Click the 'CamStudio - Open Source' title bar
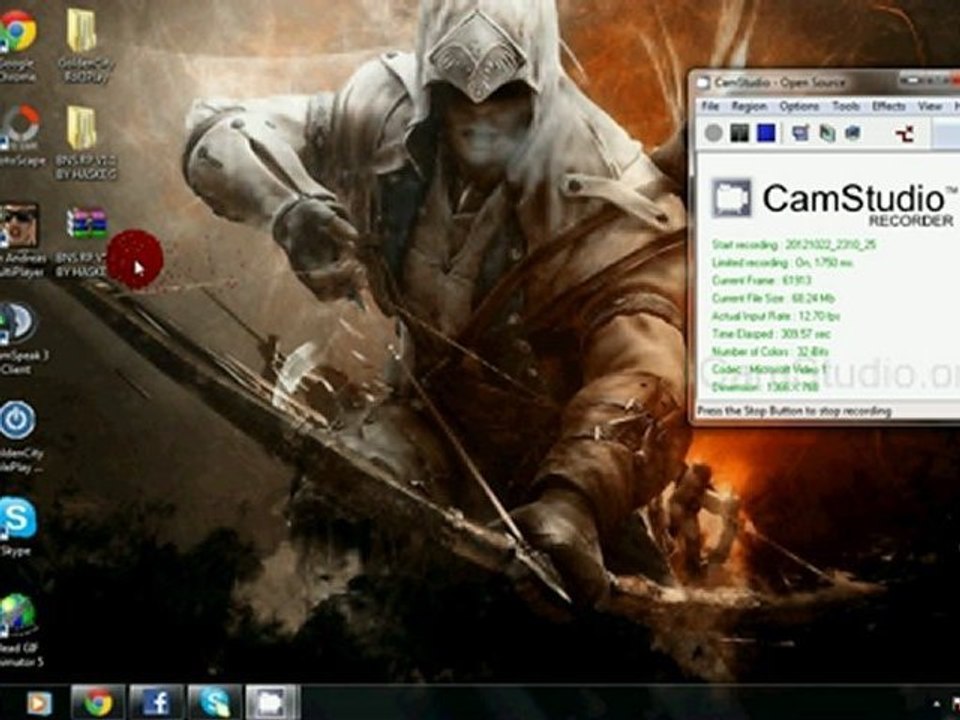 [x=779, y=82]
